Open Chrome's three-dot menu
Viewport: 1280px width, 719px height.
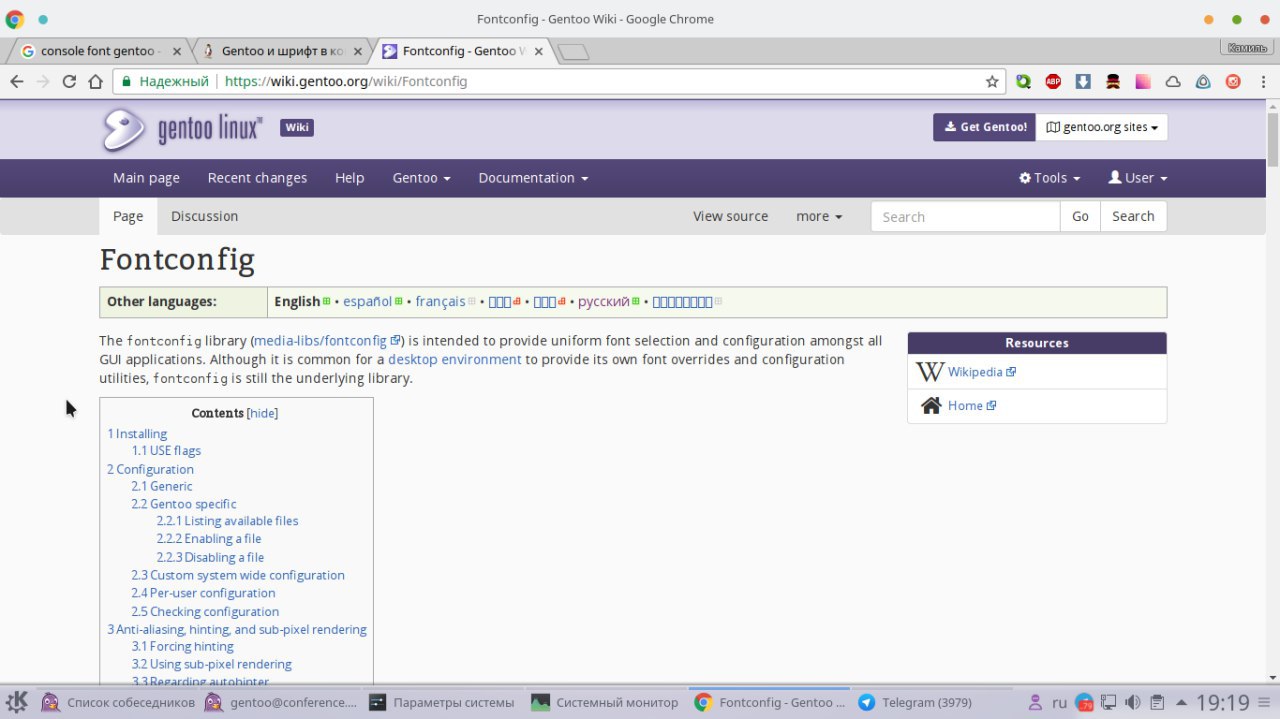(x=1263, y=82)
